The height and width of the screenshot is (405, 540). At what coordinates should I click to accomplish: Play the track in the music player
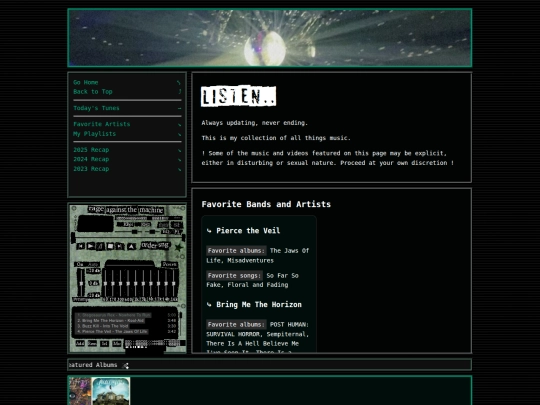tap(91, 246)
